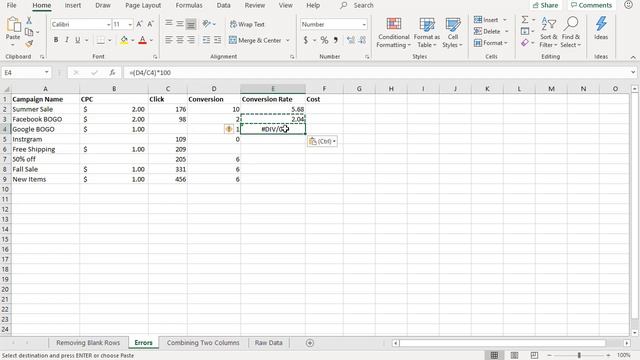Open the Page Layout tab

tap(143, 5)
